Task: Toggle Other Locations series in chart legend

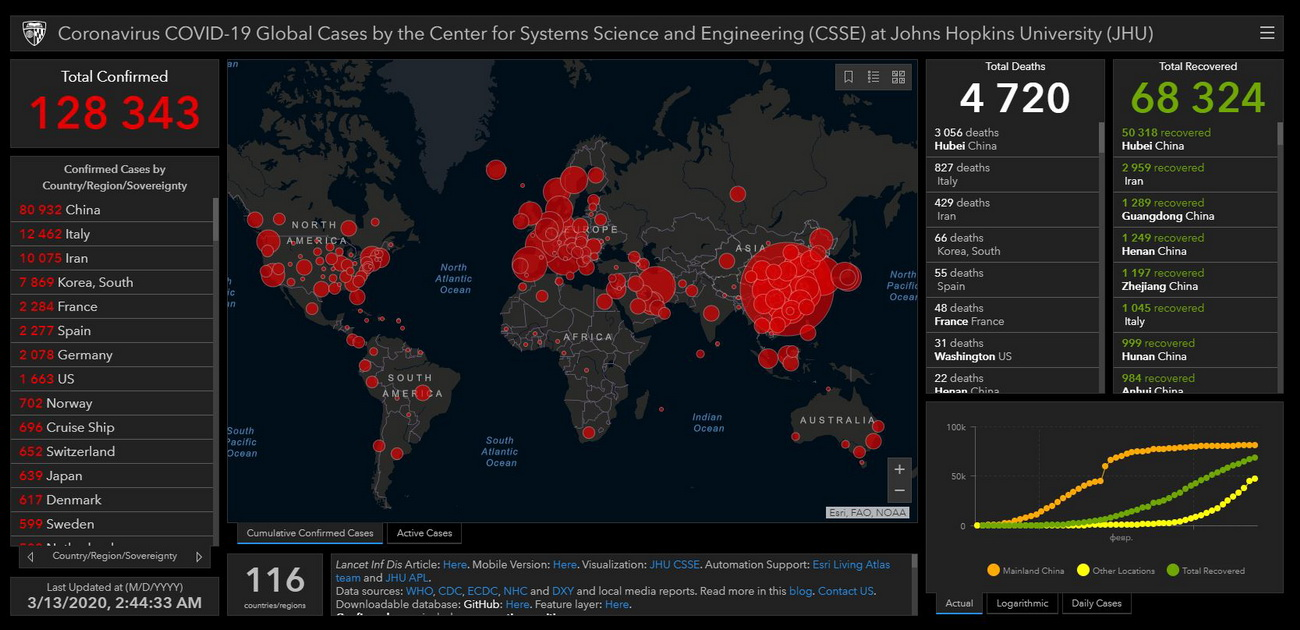Action: pyautogui.click(x=1115, y=570)
